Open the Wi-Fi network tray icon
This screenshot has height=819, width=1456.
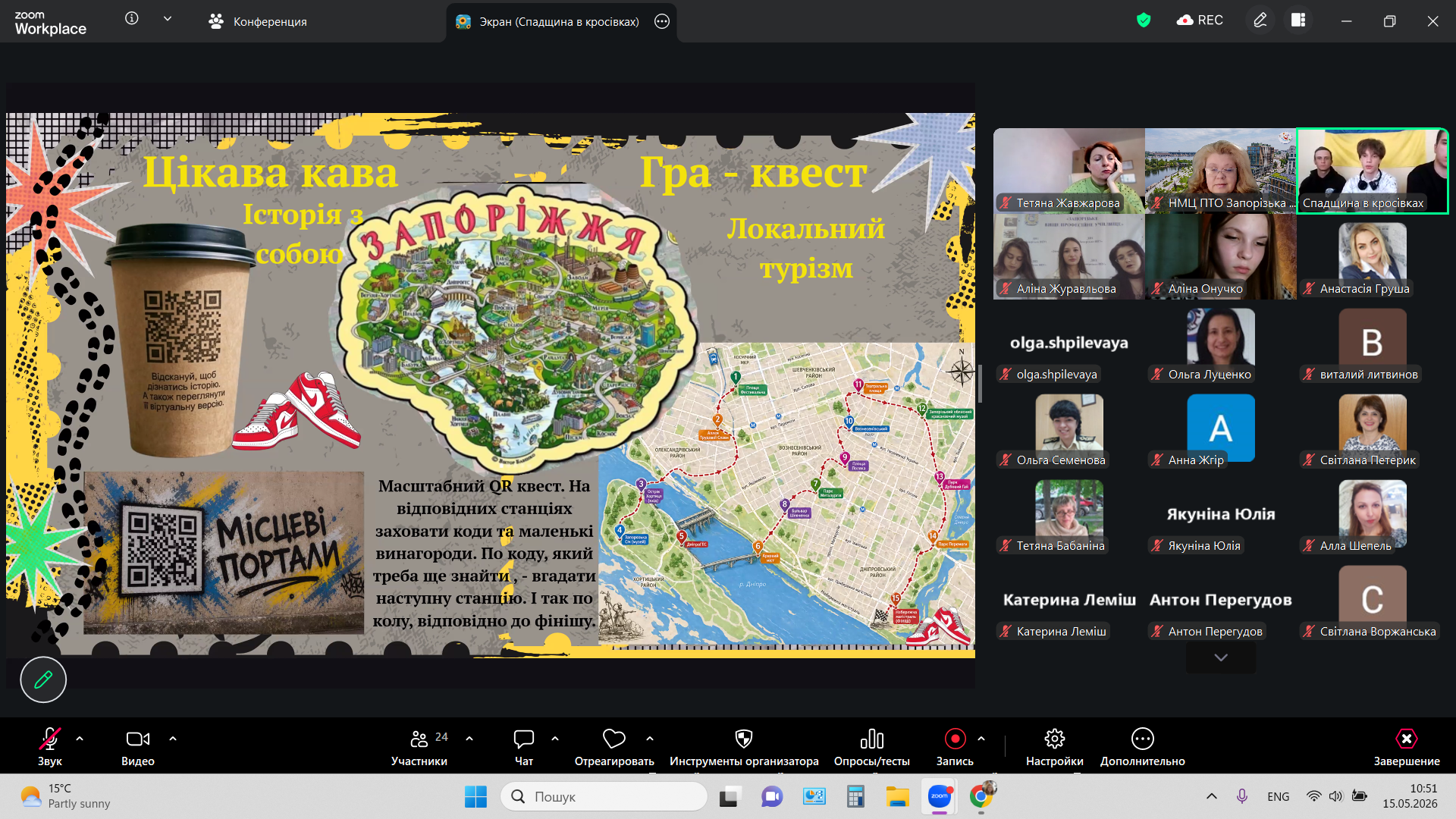click(x=1313, y=796)
